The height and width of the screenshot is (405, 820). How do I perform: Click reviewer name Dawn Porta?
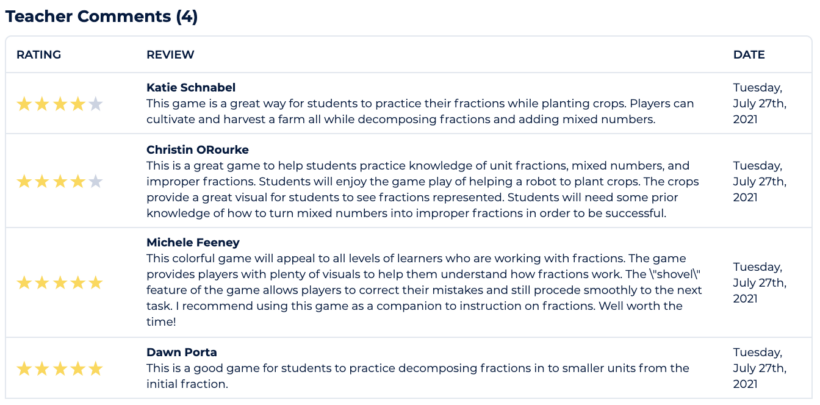(181, 352)
